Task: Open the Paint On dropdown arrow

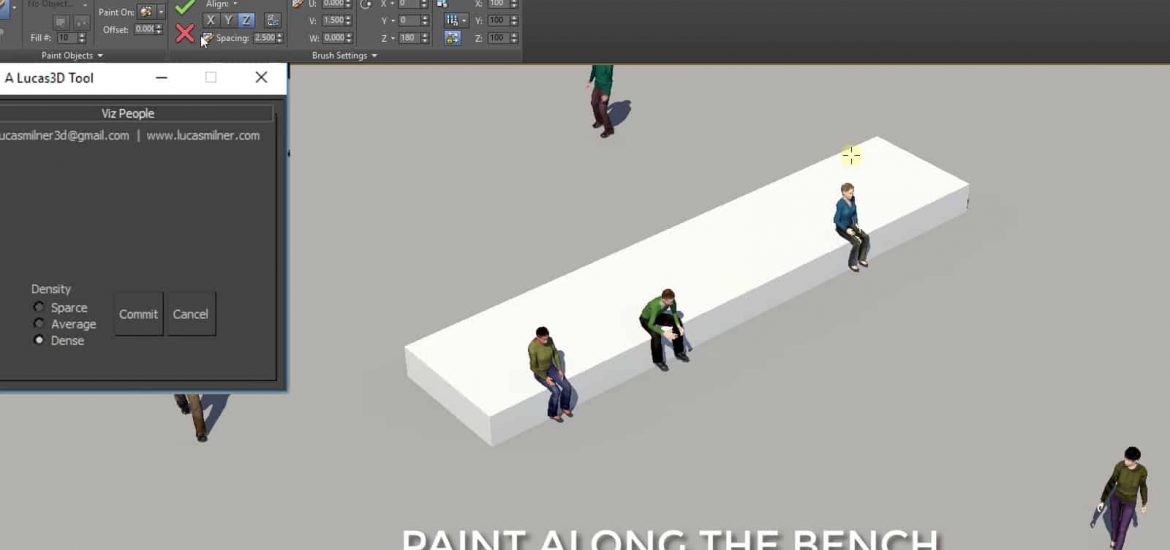Action: click(x=161, y=12)
